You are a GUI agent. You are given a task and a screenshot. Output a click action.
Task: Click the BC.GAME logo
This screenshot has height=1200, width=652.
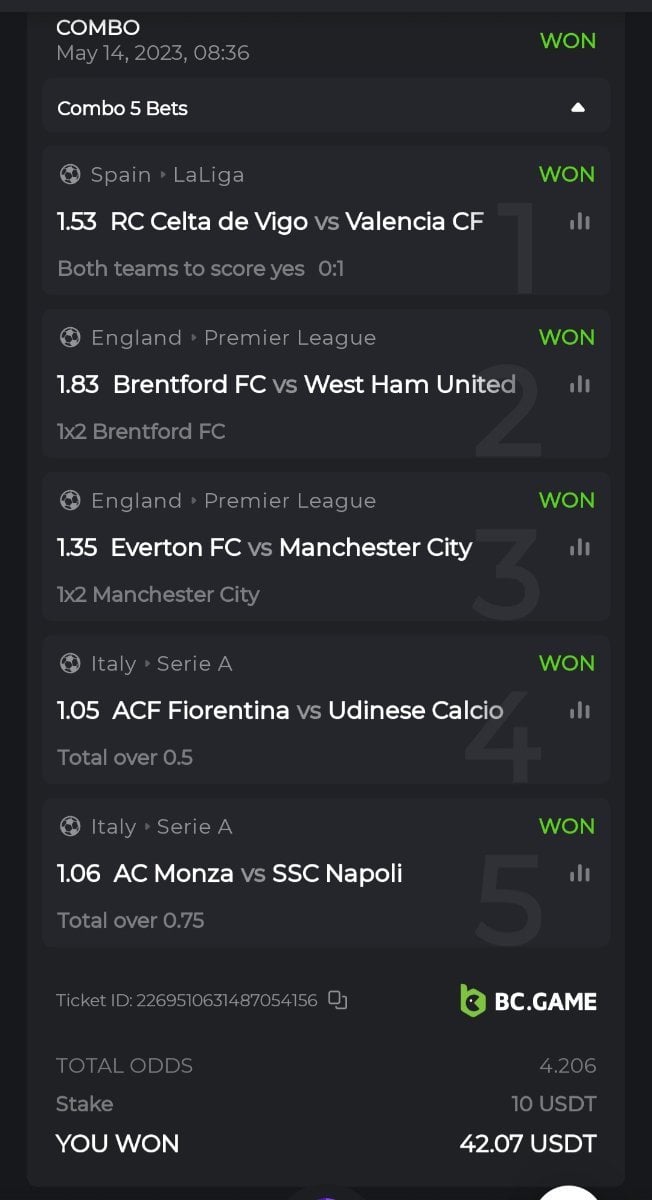click(x=528, y=1001)
